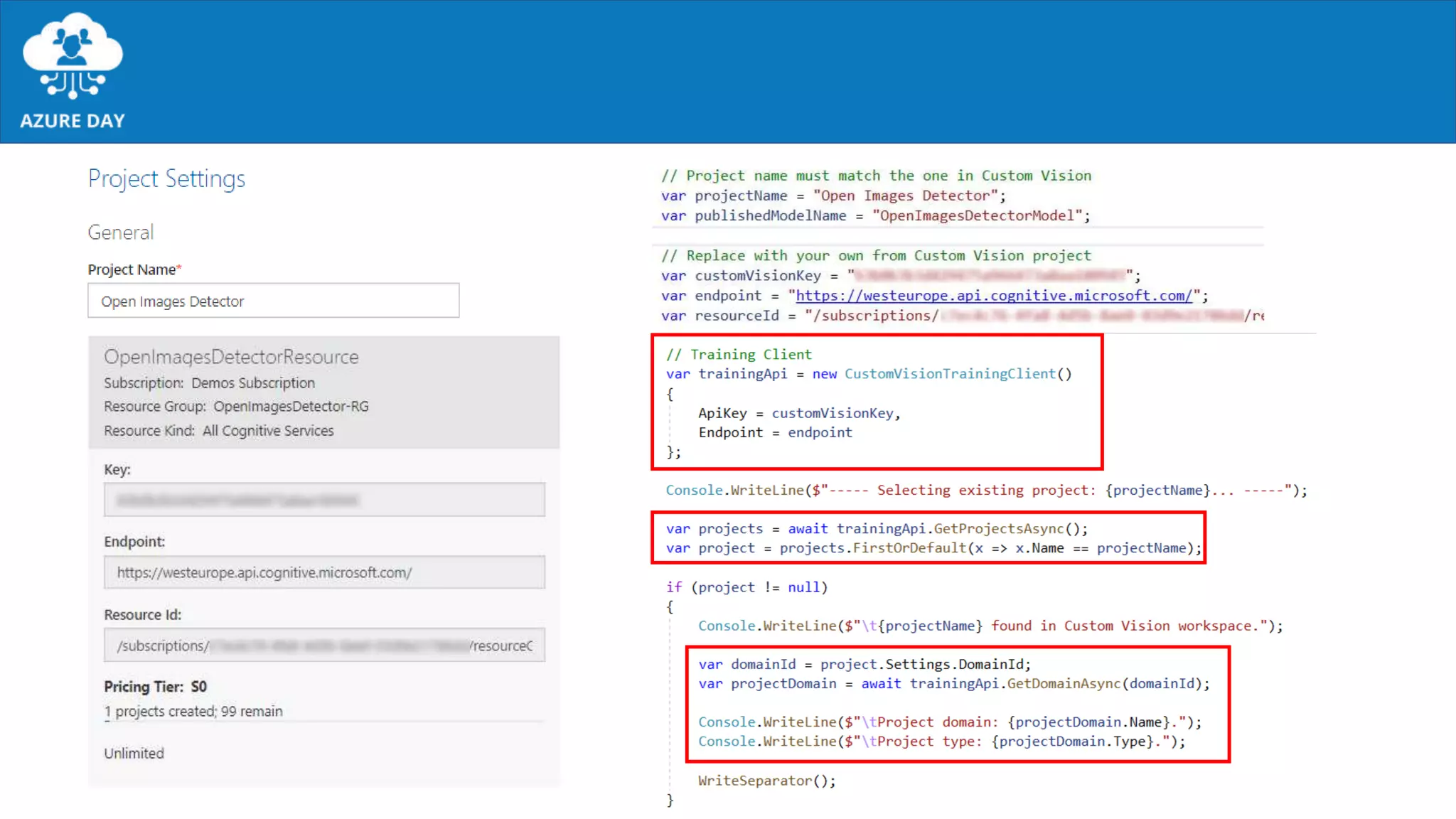The height and width of the screenshot is (819, 1456).
Task: Click the Pricing Tier S0 label
Action: (155, 687)
